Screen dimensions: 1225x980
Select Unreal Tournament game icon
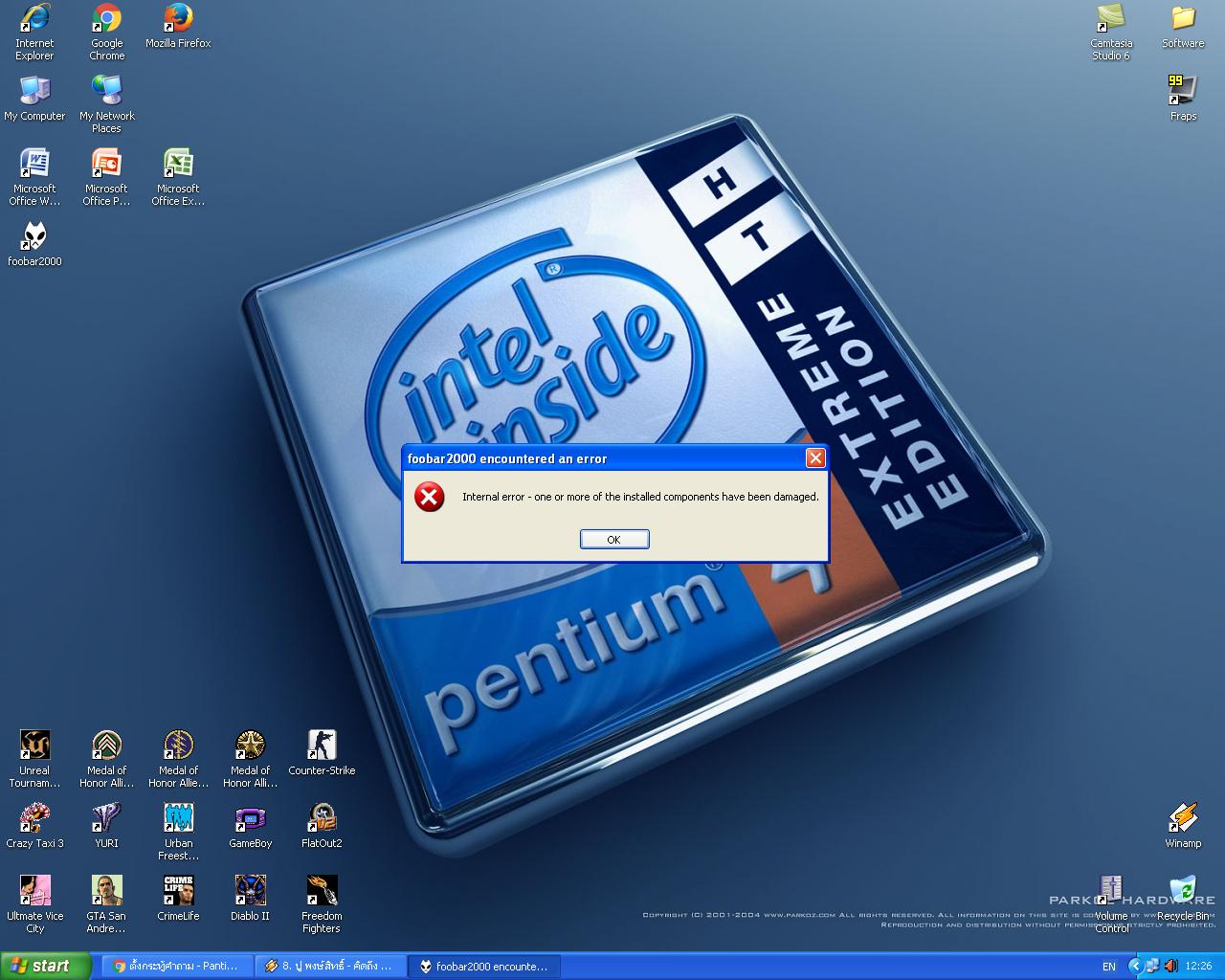tap(34, 759)
